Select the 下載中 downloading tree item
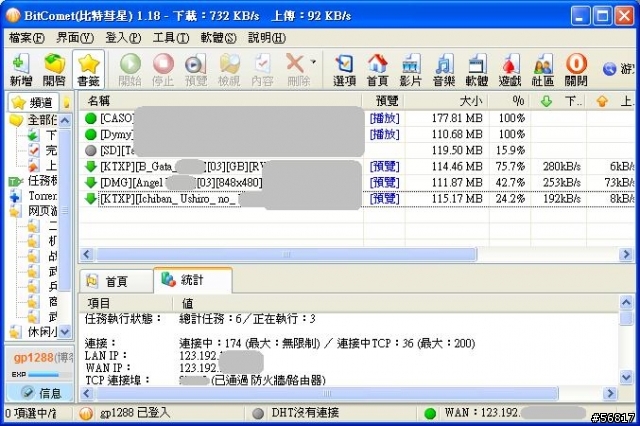 tap(43, 135)
